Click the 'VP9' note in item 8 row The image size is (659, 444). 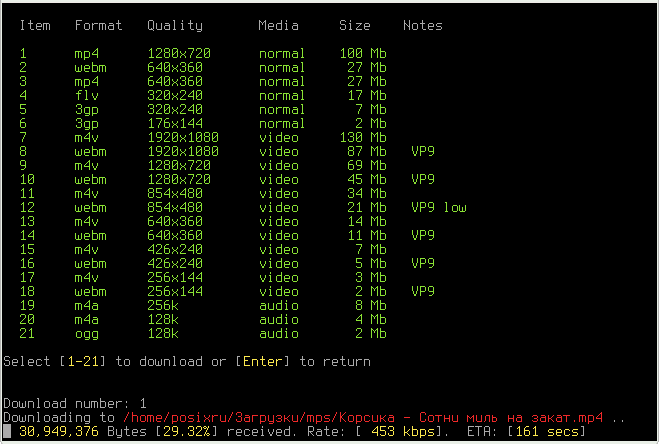[x=423, y=151]
